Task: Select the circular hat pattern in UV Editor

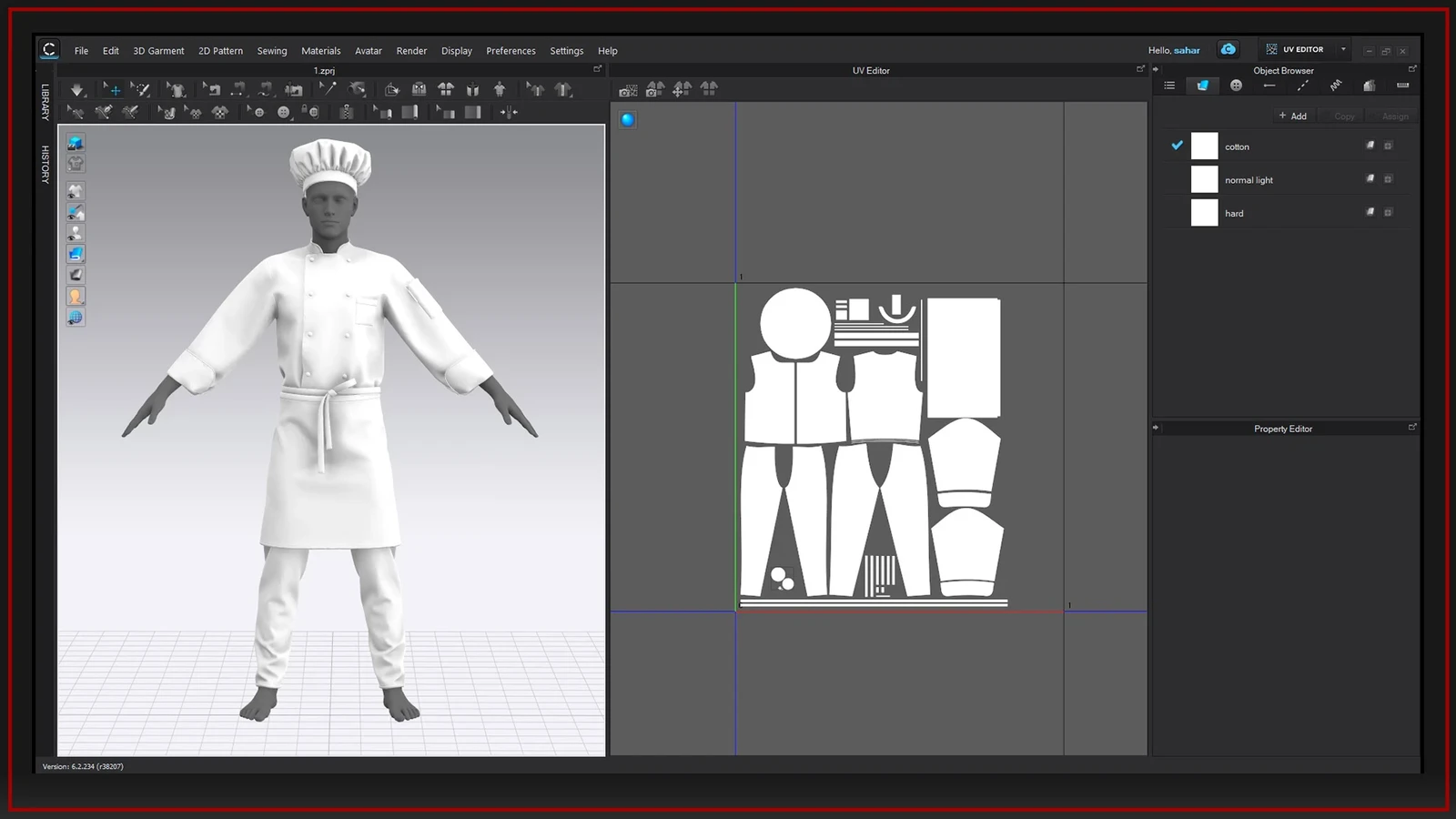Action: click(795, 325)
